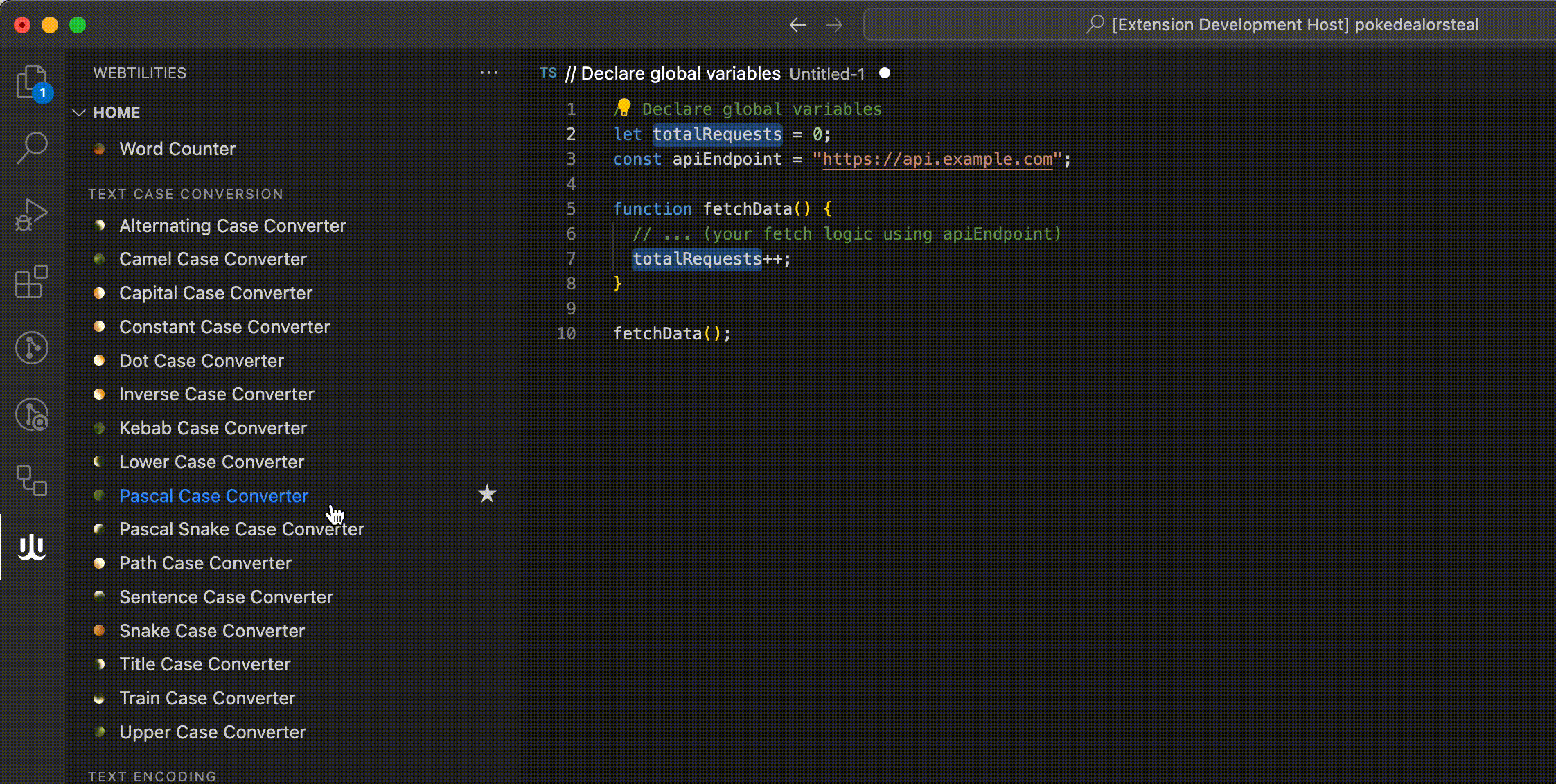Click the navigate back arrow button
1556x784 pixels.
(x=798, y=24)
